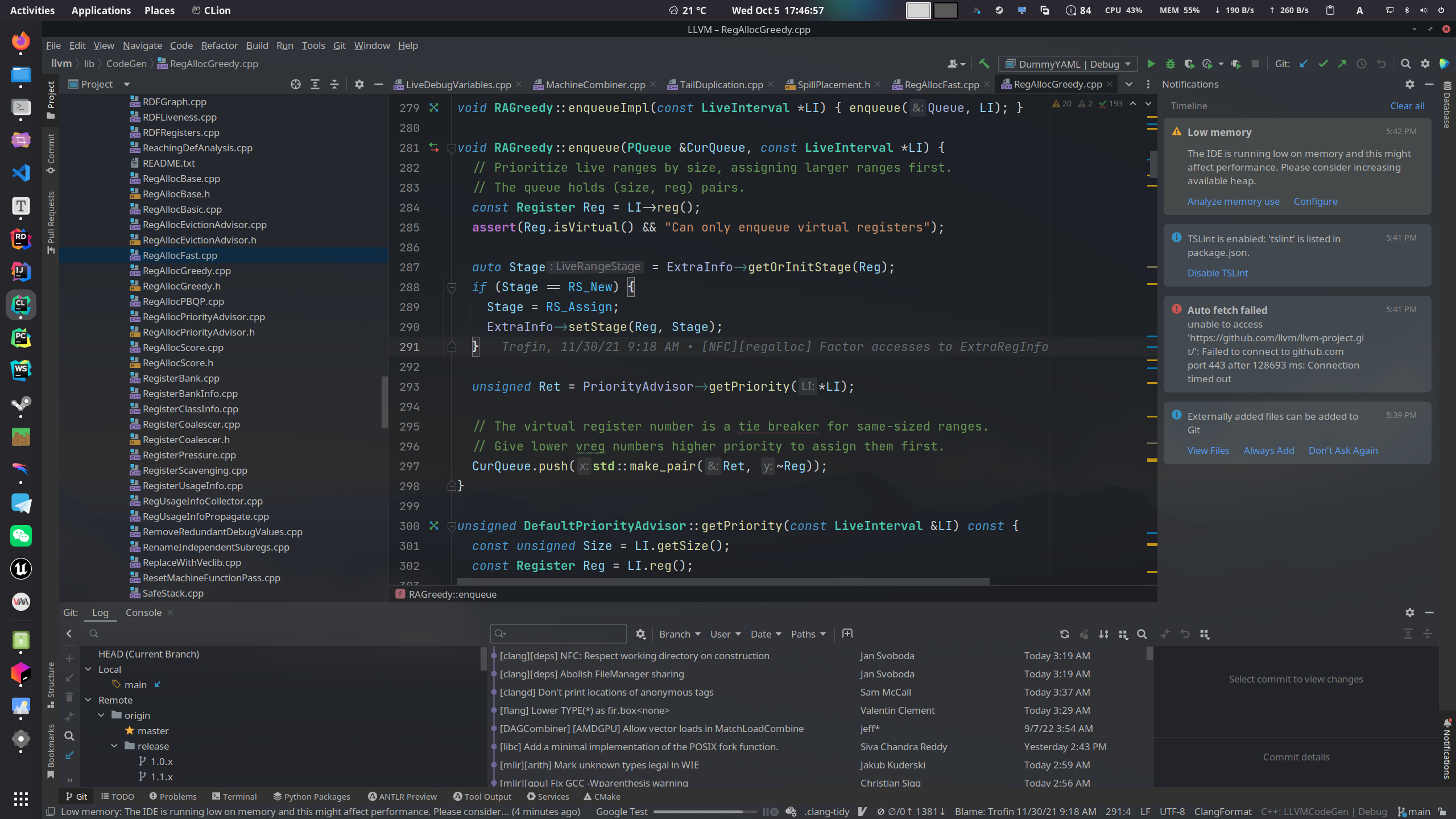The width and height of the screenshot is (1456, 819).
Task: Click the Google Test progress bar
Action: [x=704, y=812]
